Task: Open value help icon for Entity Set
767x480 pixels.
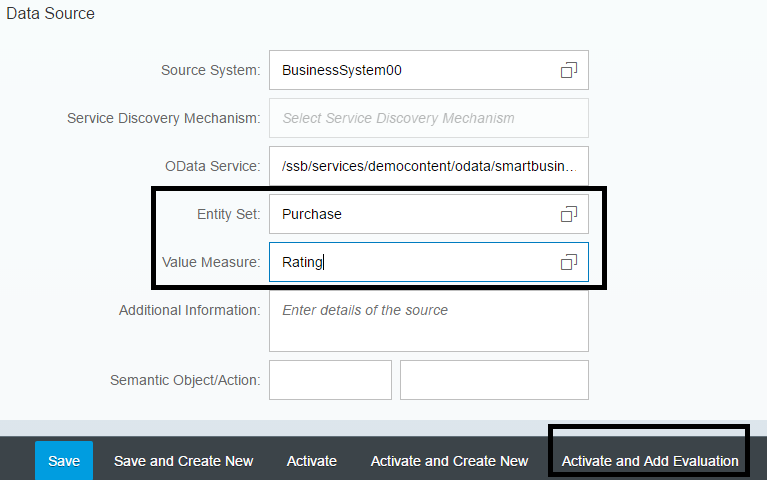Action: [x=568, y=214]
